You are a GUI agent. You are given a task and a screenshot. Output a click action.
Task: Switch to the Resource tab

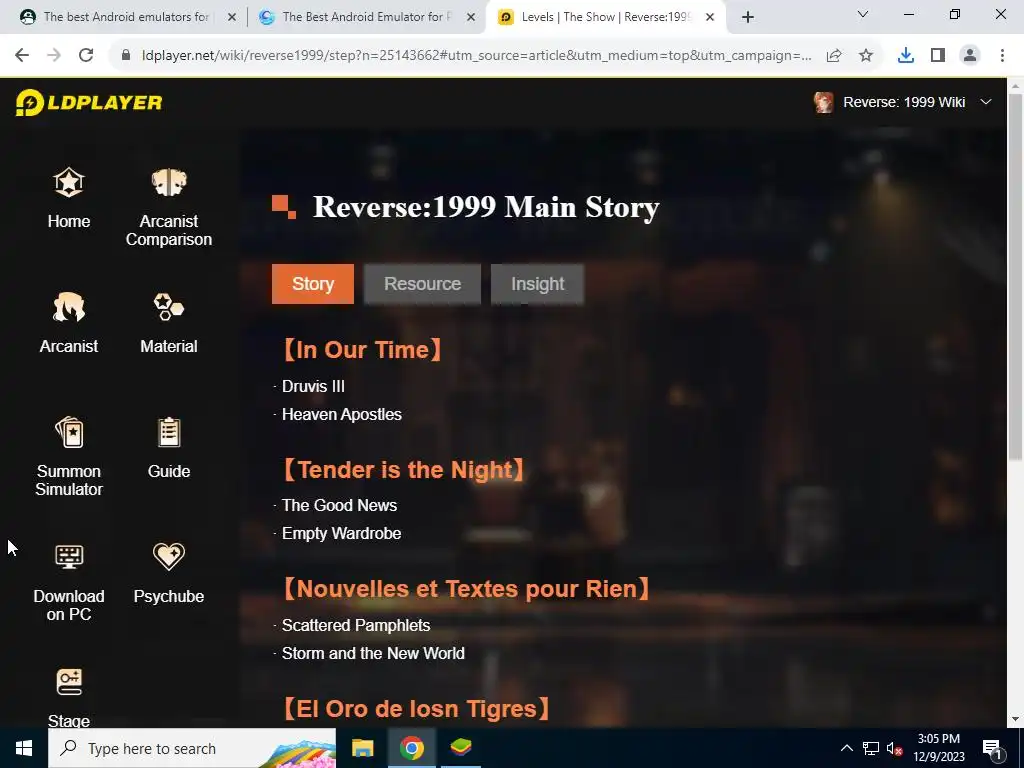(423, 284)
